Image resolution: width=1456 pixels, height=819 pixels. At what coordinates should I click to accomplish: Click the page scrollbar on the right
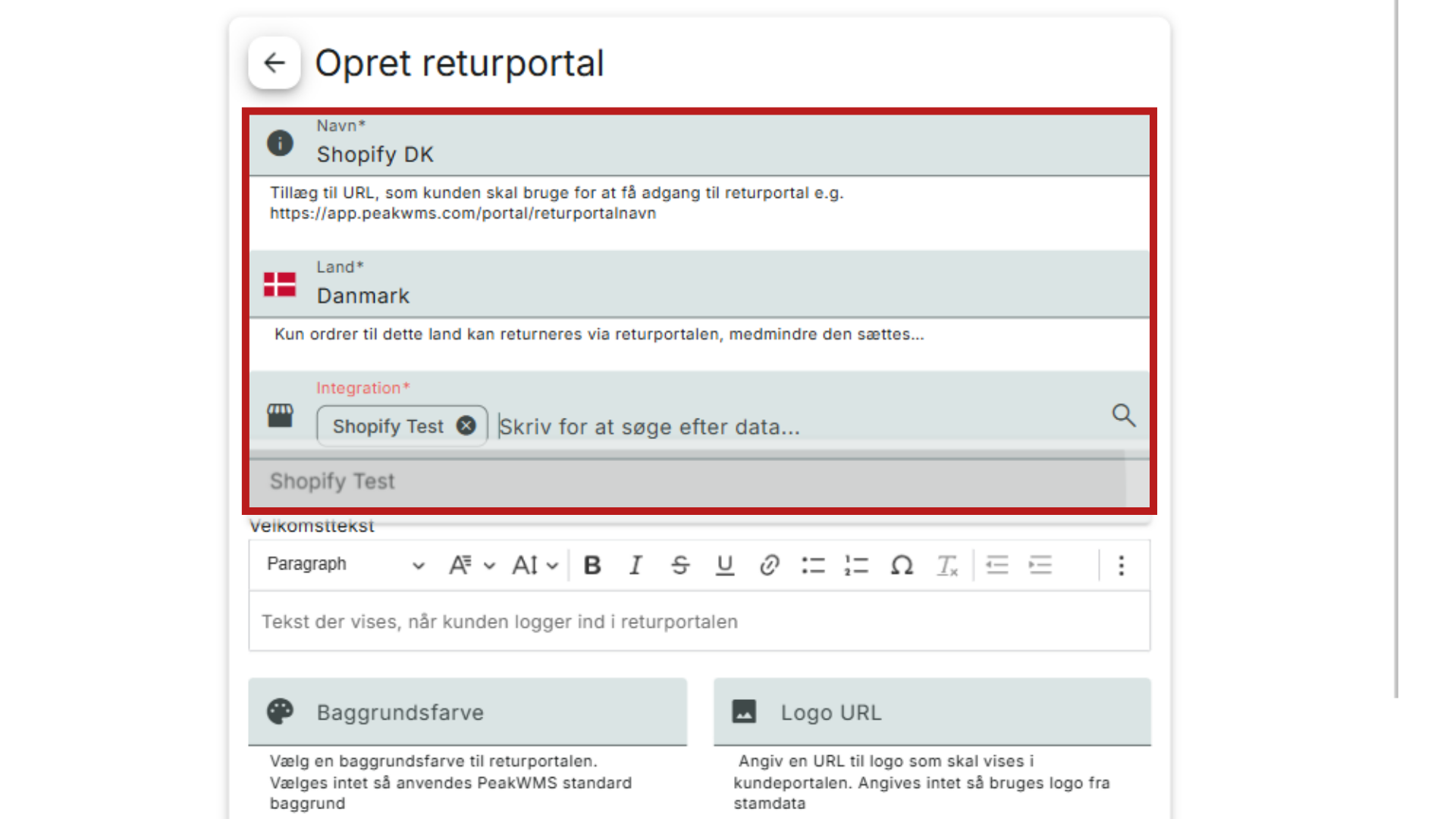click(1396, 349)
